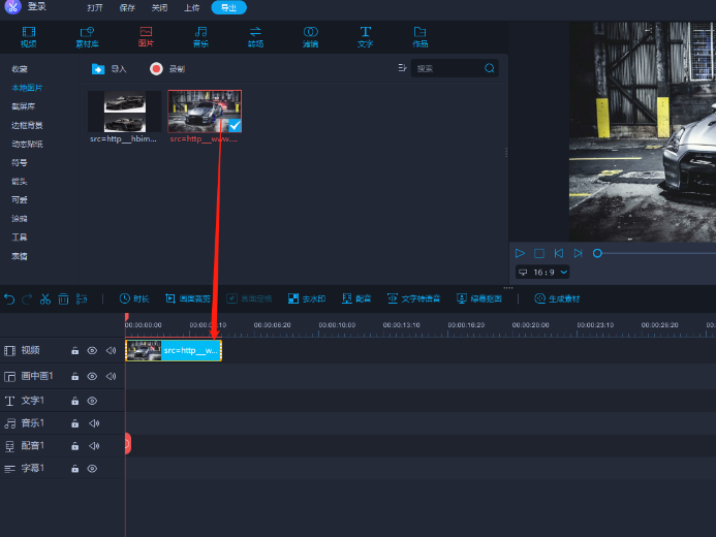This screenshot has height=537, width=716.
Task: Stop the preview playback
Action: coord(539,253)
